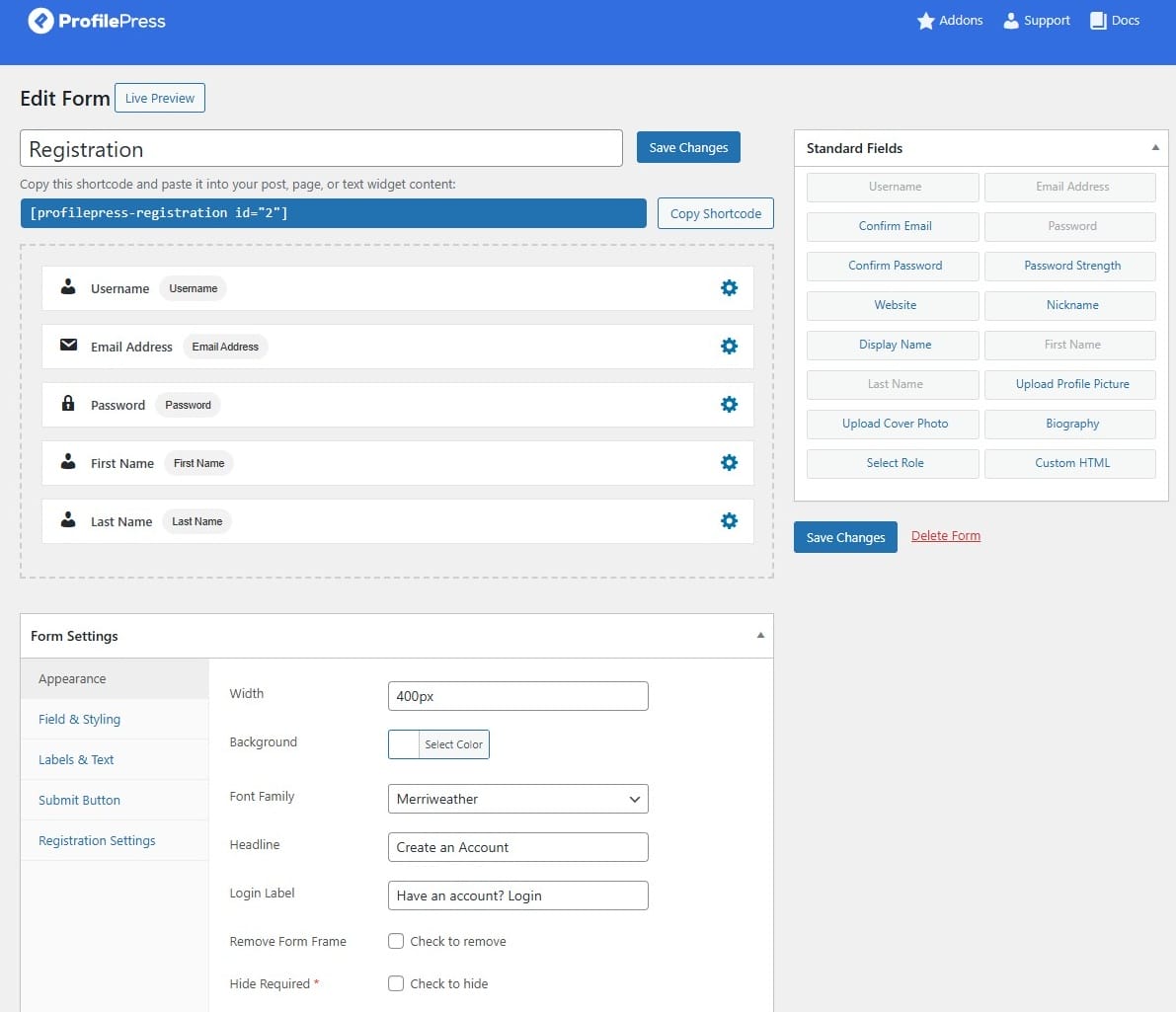Click the Headline input field
Screen dimensions: 1176x1012
(x=517, y=847)
